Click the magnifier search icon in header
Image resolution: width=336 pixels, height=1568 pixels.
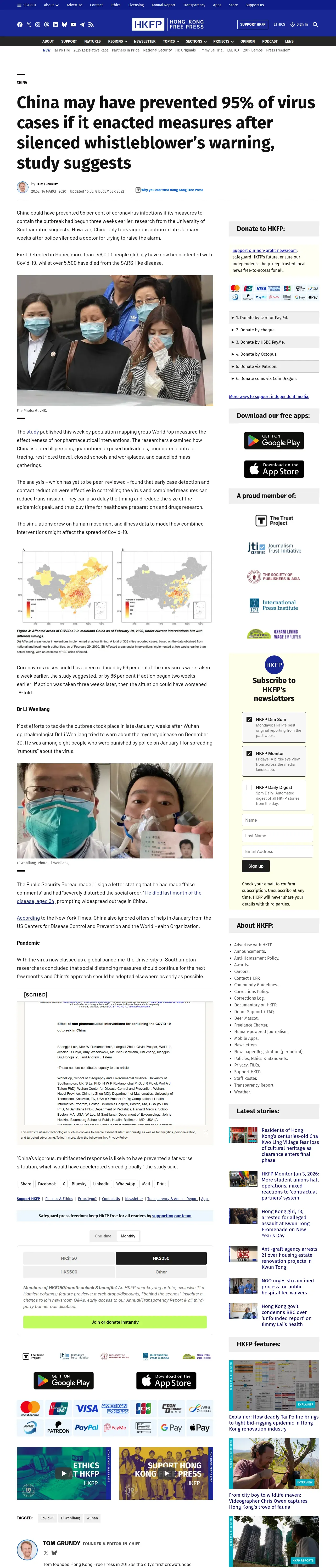click(315, 25)
